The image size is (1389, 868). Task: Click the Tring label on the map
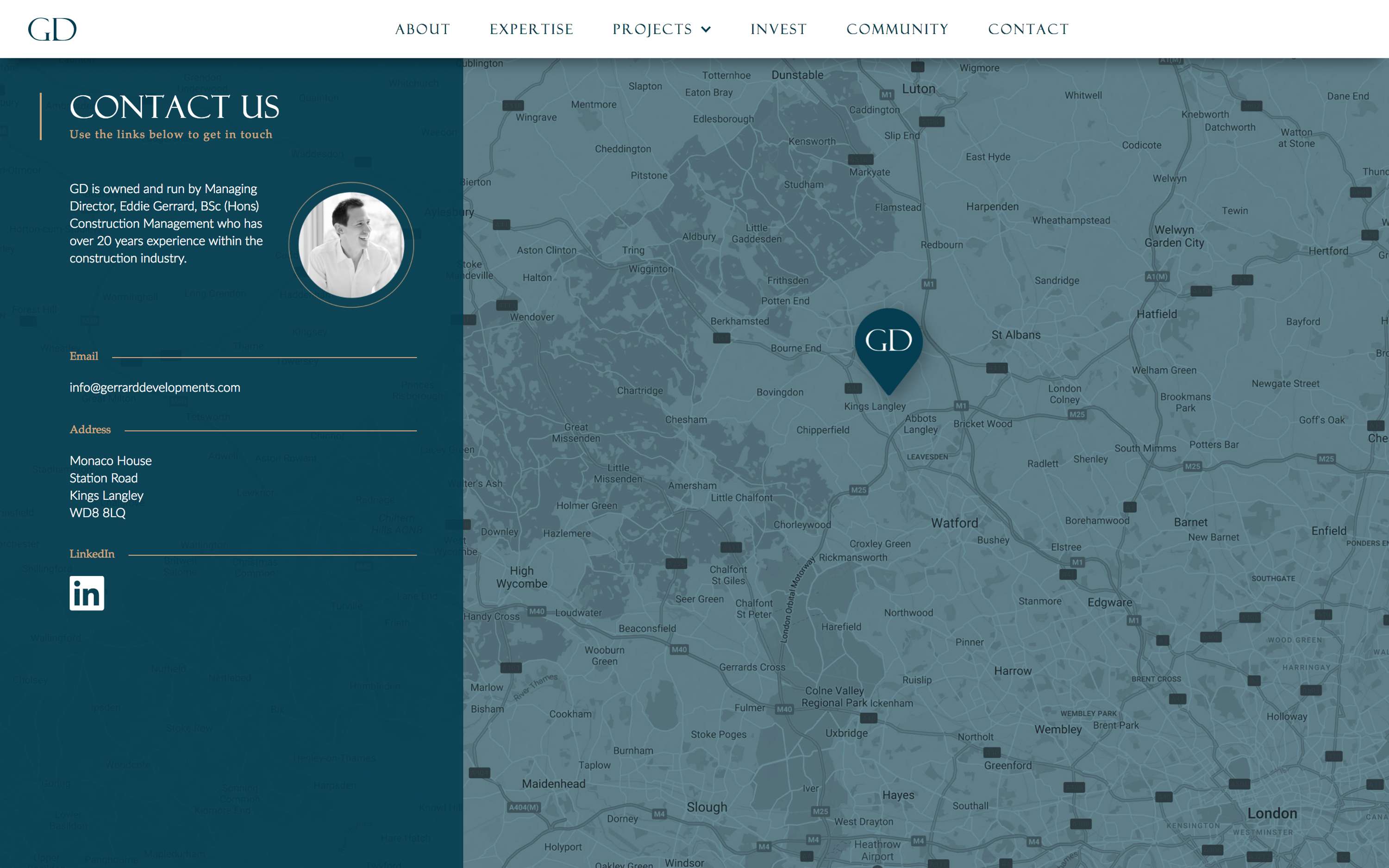tap(633, 250)
